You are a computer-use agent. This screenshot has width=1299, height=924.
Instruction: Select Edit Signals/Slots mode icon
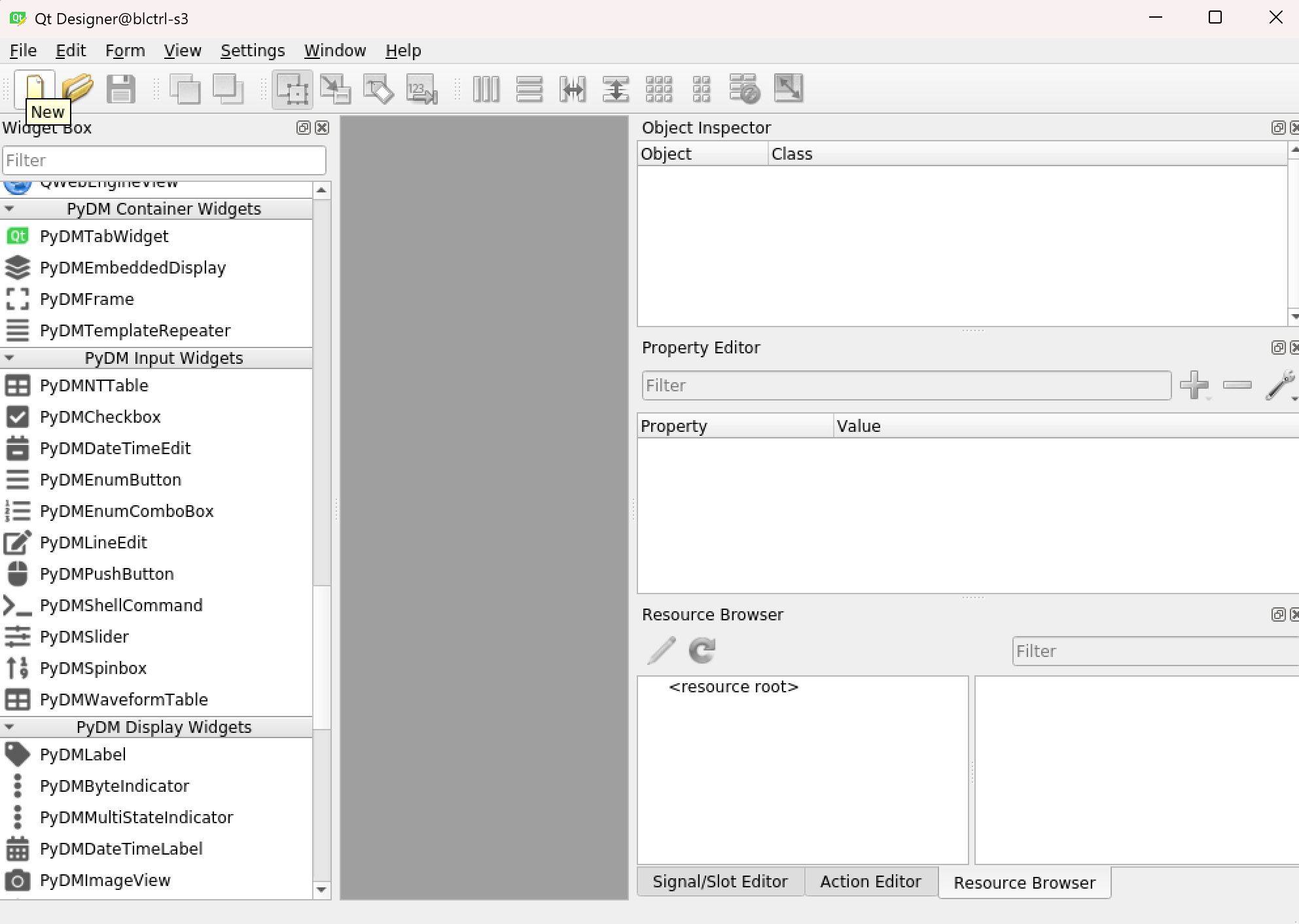pyautogui.click(x=335, y=88)
